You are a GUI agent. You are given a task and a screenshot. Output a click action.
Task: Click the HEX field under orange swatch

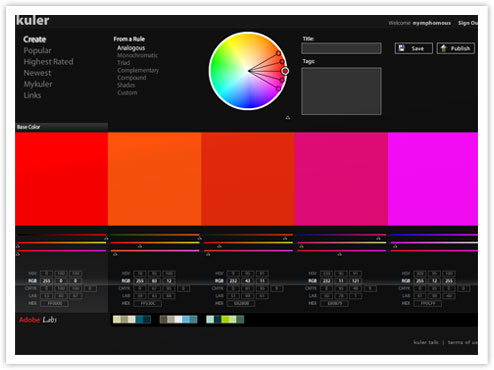click(148, 303)
